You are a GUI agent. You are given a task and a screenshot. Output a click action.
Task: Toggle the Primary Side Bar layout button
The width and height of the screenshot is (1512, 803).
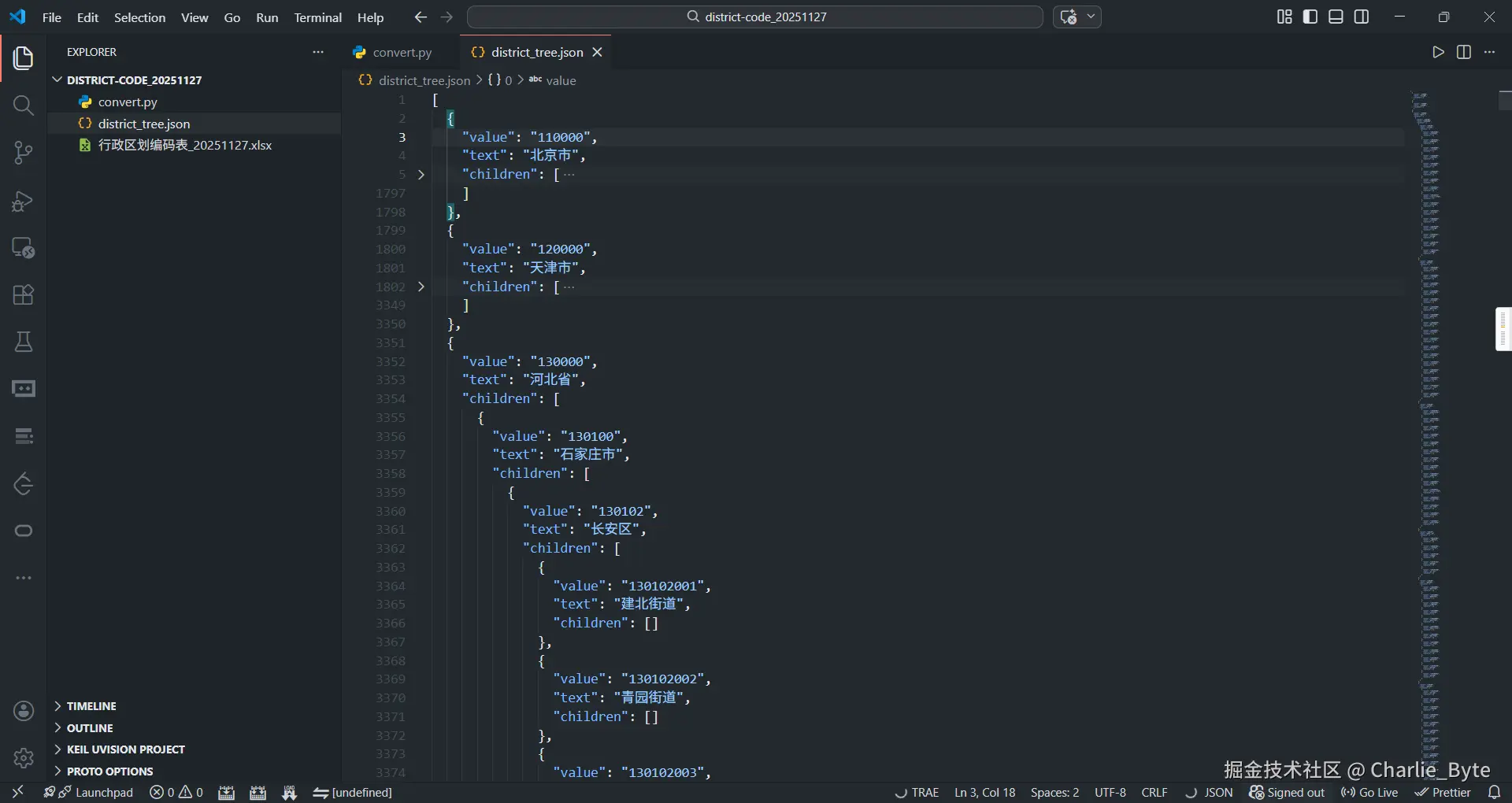tap(1310, 17)
